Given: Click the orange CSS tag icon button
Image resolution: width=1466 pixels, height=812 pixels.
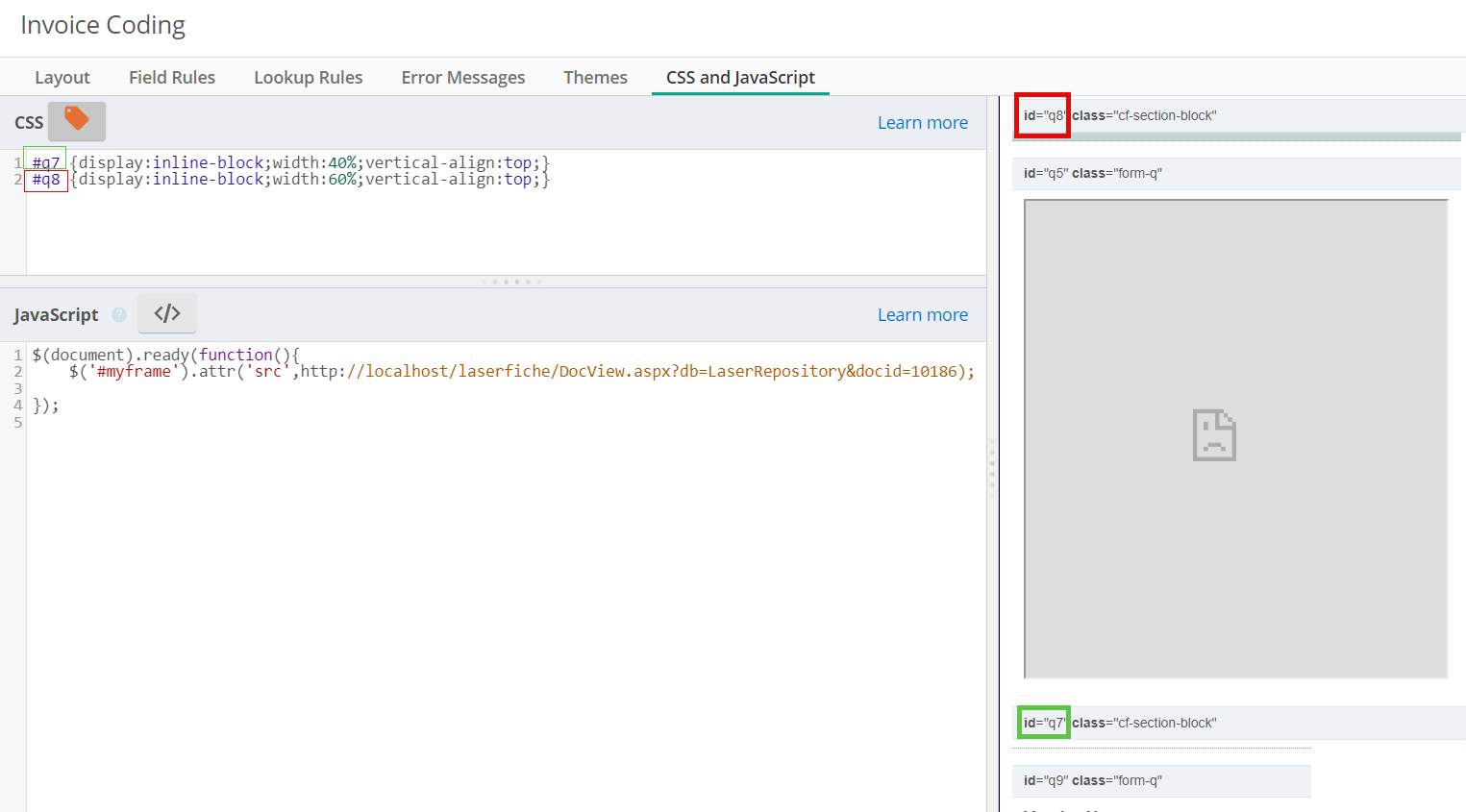Looking at the screenshot, I should (77, 121).
